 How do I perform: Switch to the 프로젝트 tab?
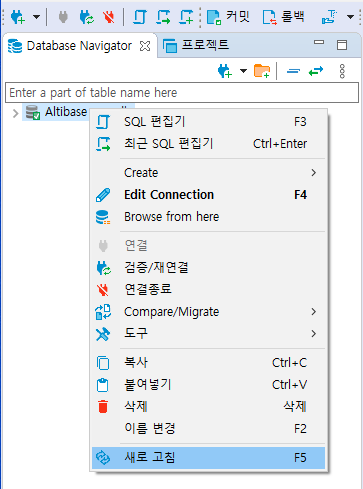click(x=196, y=45)
